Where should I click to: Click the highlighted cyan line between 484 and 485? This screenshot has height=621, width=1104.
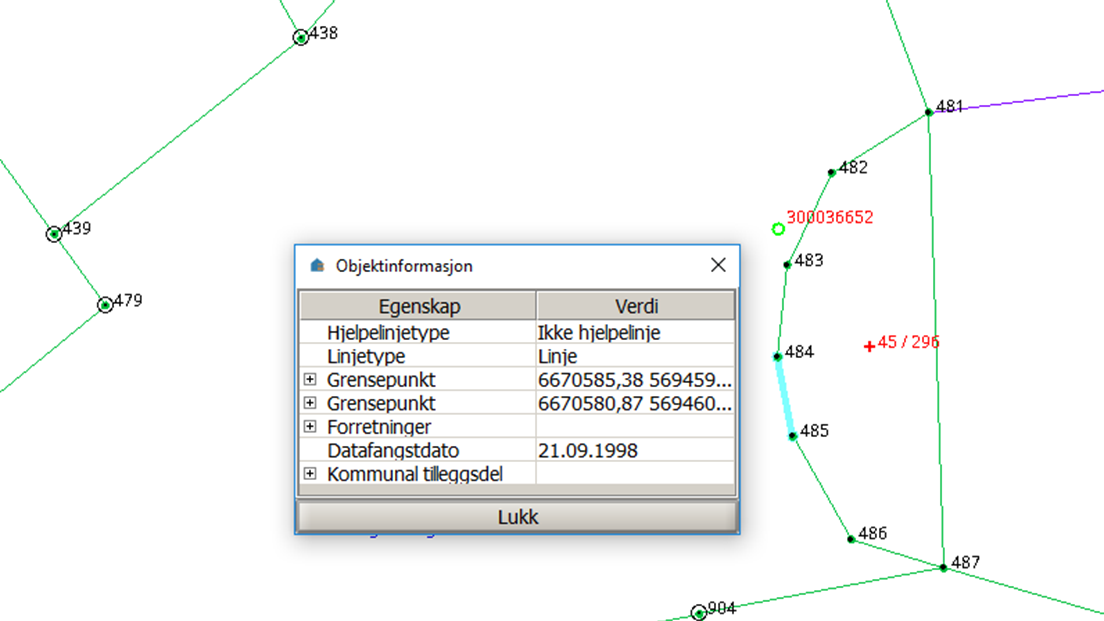coord(784,396)
